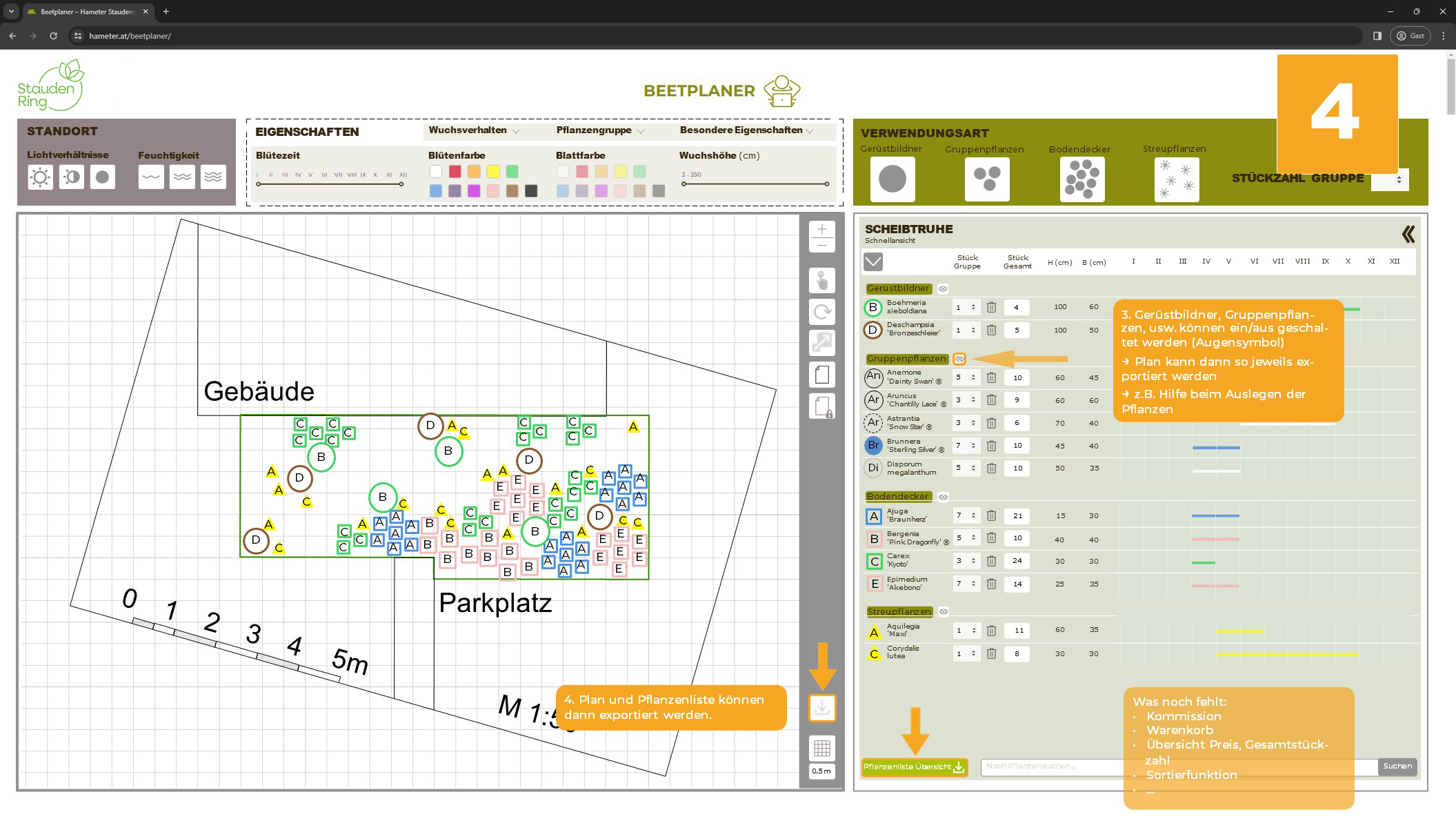The height and width of the screenshot is (819, 1456).
Task: Open the Besondere Eigenschaften dropdown
Action: (746, 130)
